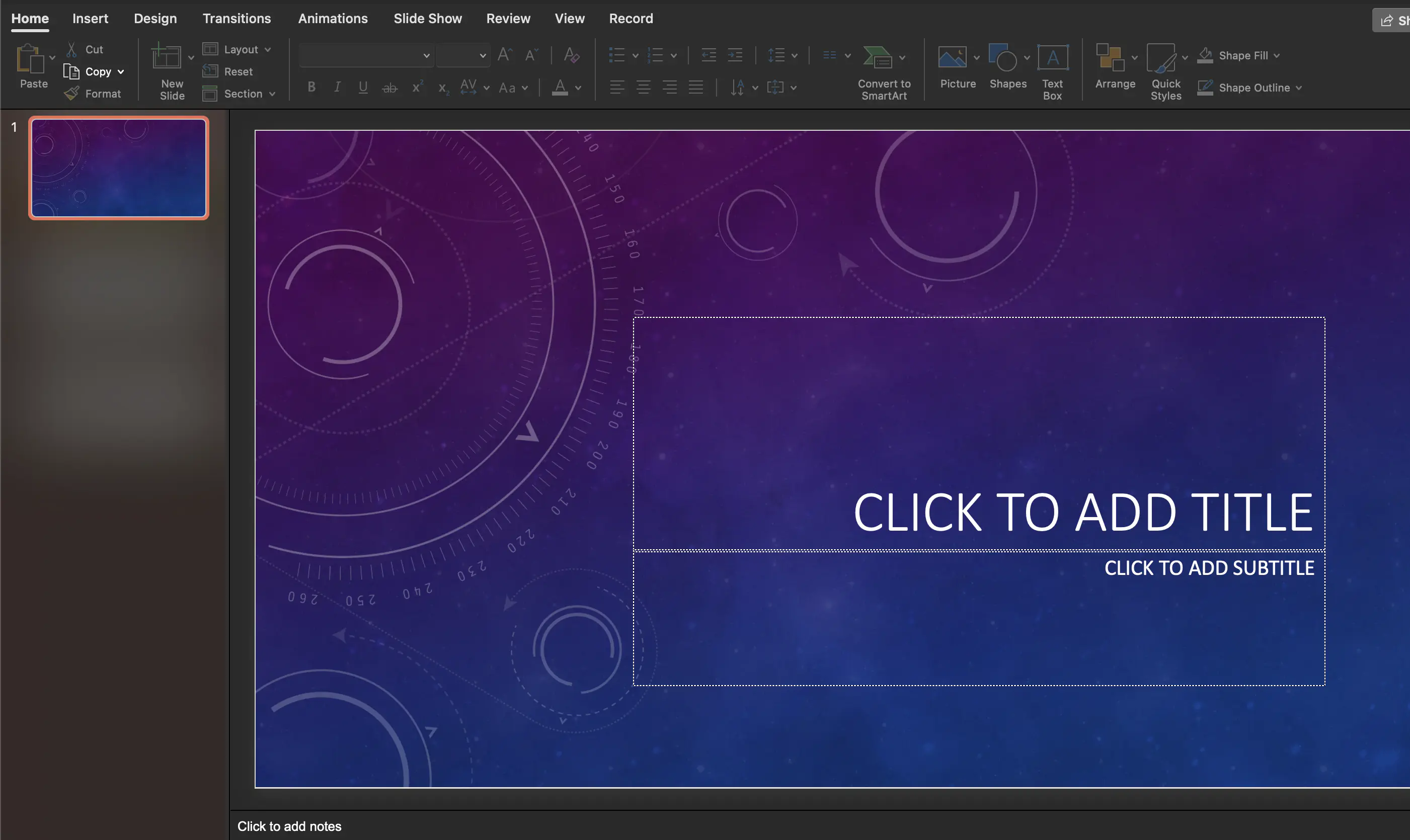Expand the Shape Fill dropdown
Image resolution: width=1410 pixels, height=840 pixels.
1276,55
